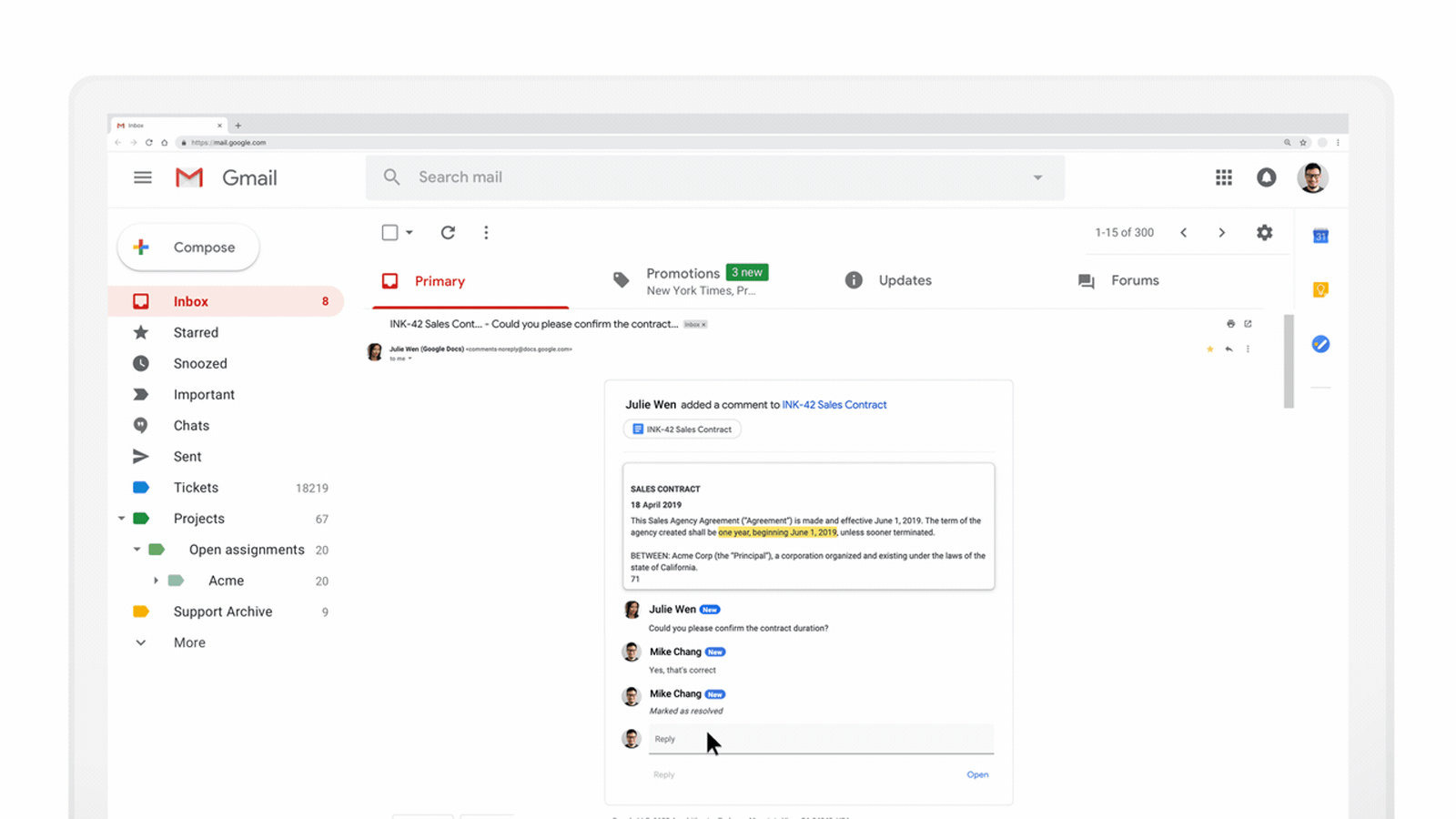Expand search options dropdown arrow
Image resolution: width=1456 pixels, height=819 pixels.
point(1037,177)
